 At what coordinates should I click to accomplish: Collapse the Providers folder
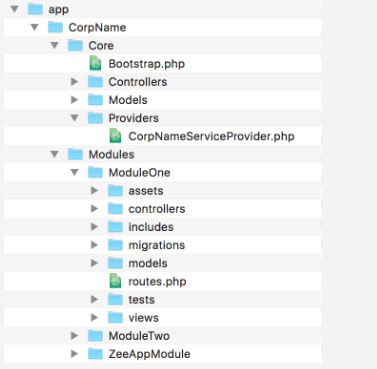(75, 118)
